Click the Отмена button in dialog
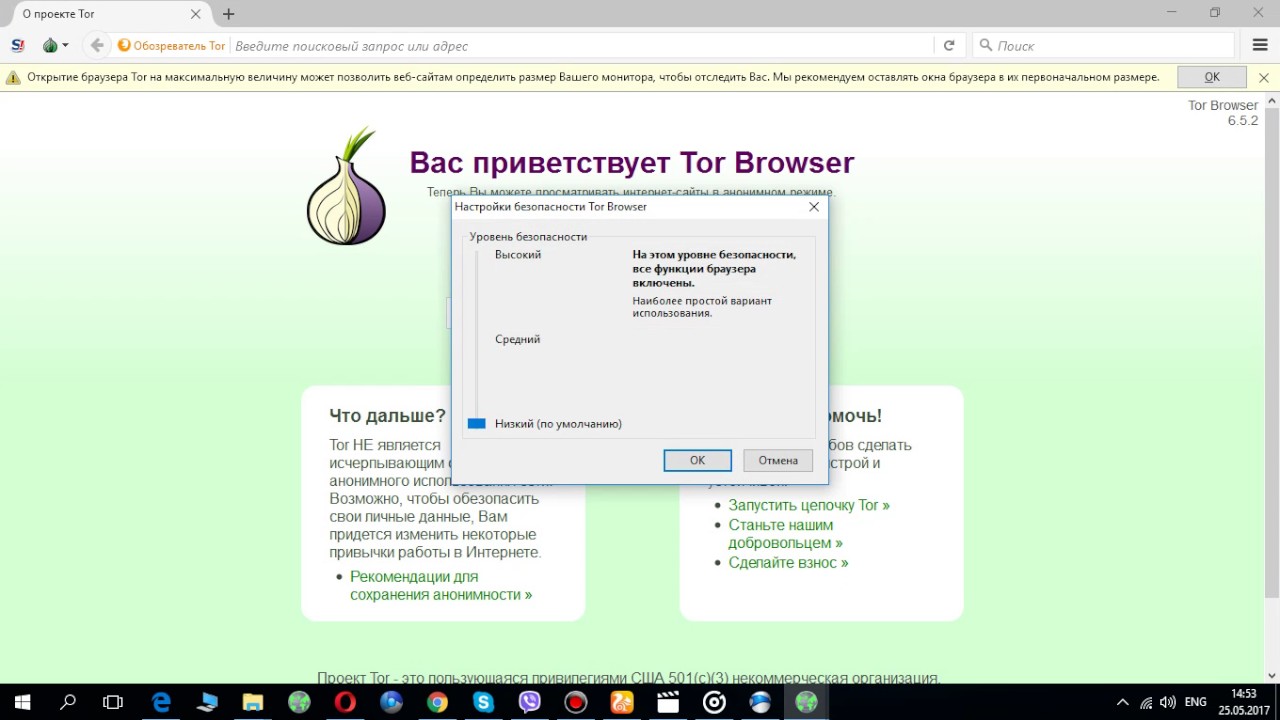The height and width of the screenshot is (720, 1280). [x=778, y=460]
